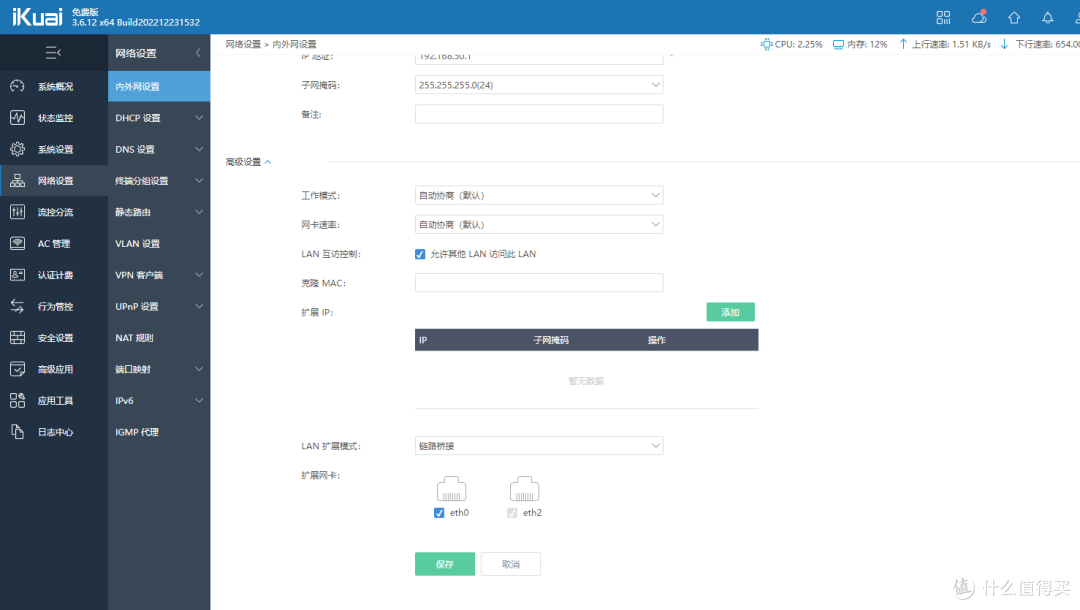The height and width of the screenshot is (610, 1080).
Task: Open the 工作模式 dropdown
Action: 539,194
